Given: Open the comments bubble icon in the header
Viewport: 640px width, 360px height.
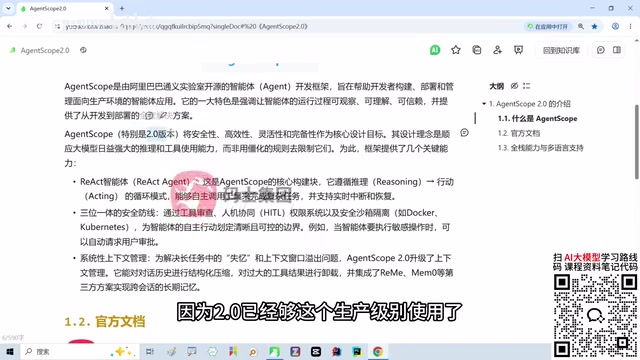Looking at the screenshot, I should [x=600, y=50].
